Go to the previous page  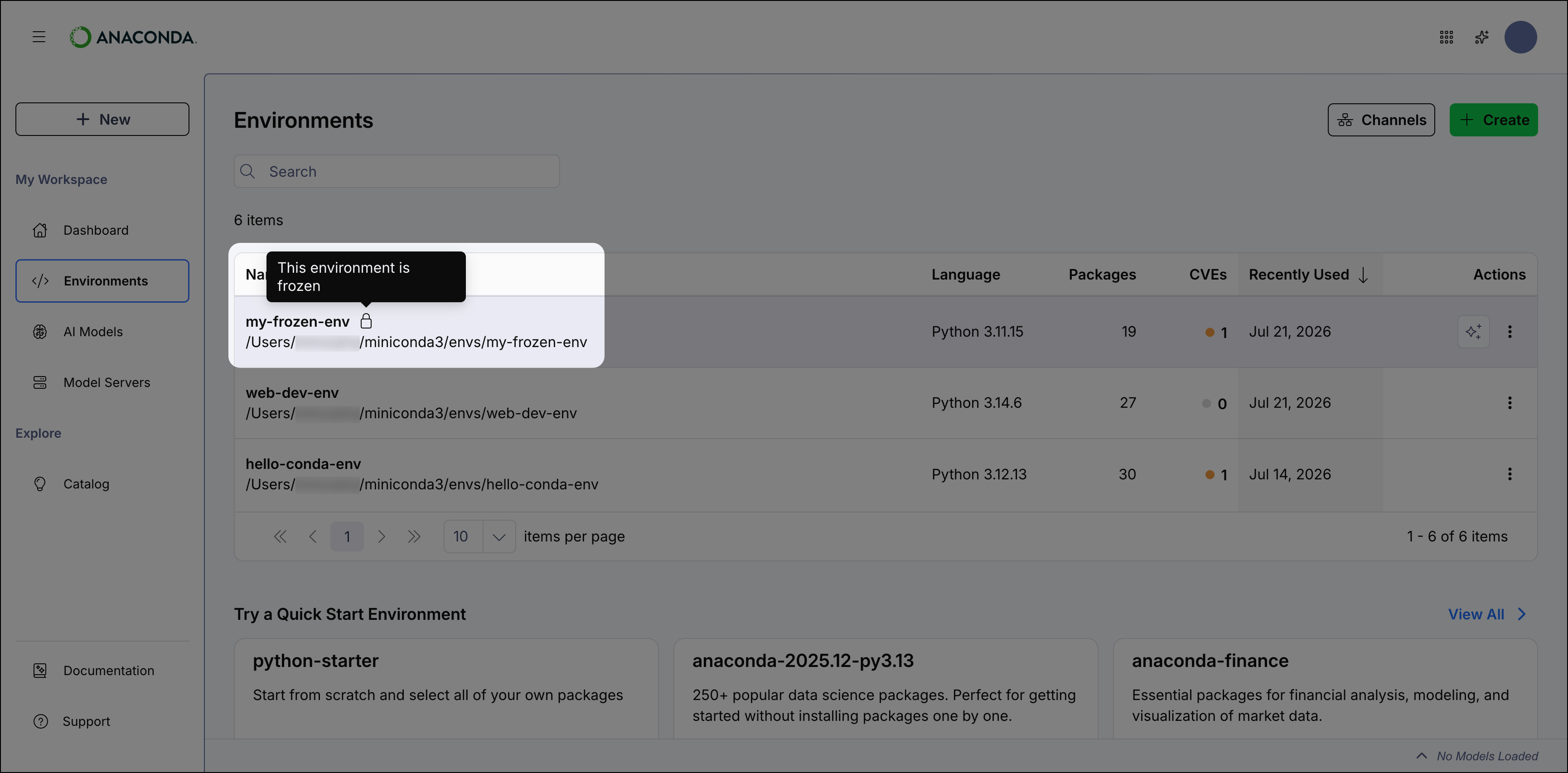coord(313,536)
